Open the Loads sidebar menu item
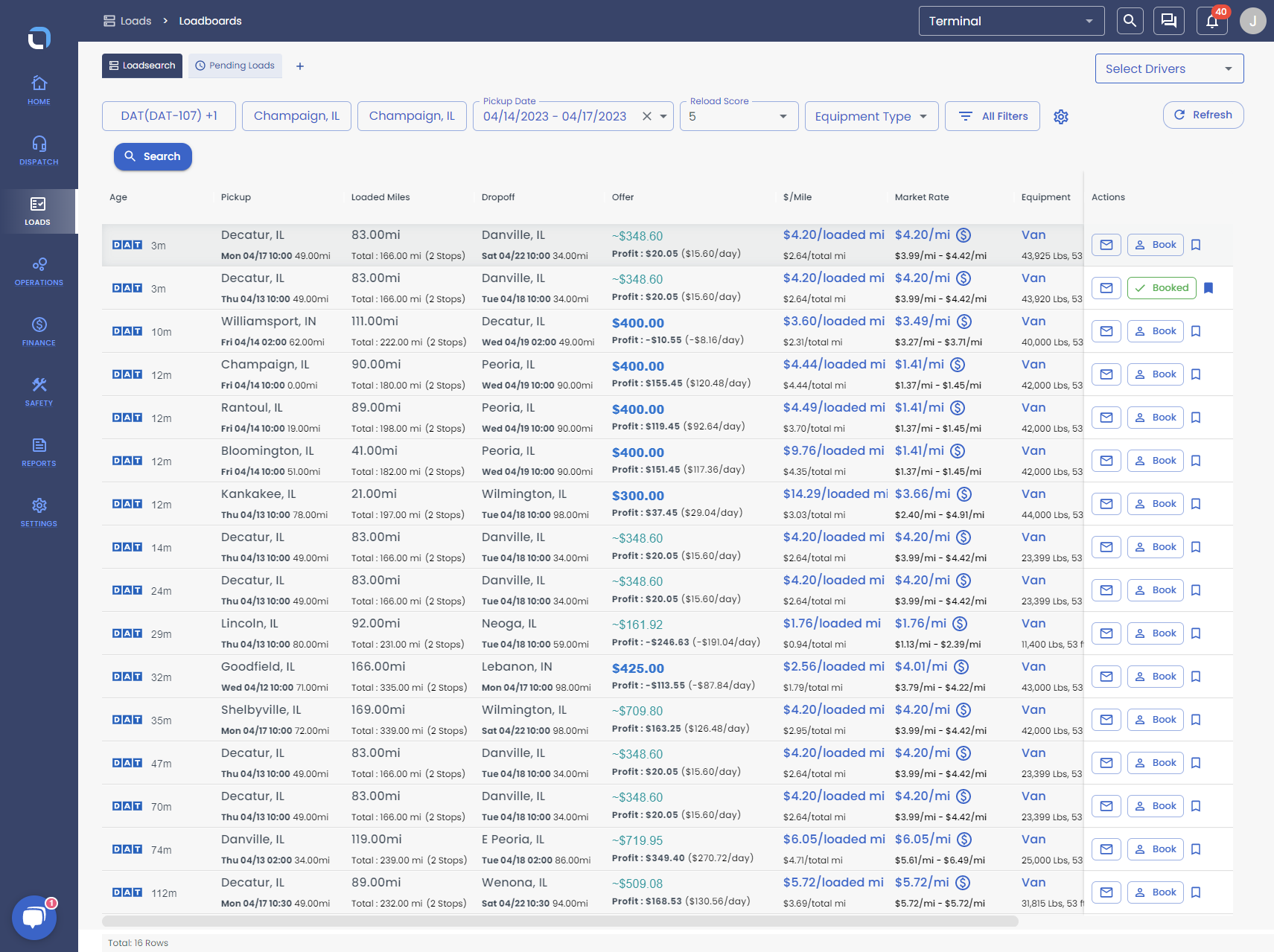The width and height of the screenshot is (1274, 952). coord(39,211)
